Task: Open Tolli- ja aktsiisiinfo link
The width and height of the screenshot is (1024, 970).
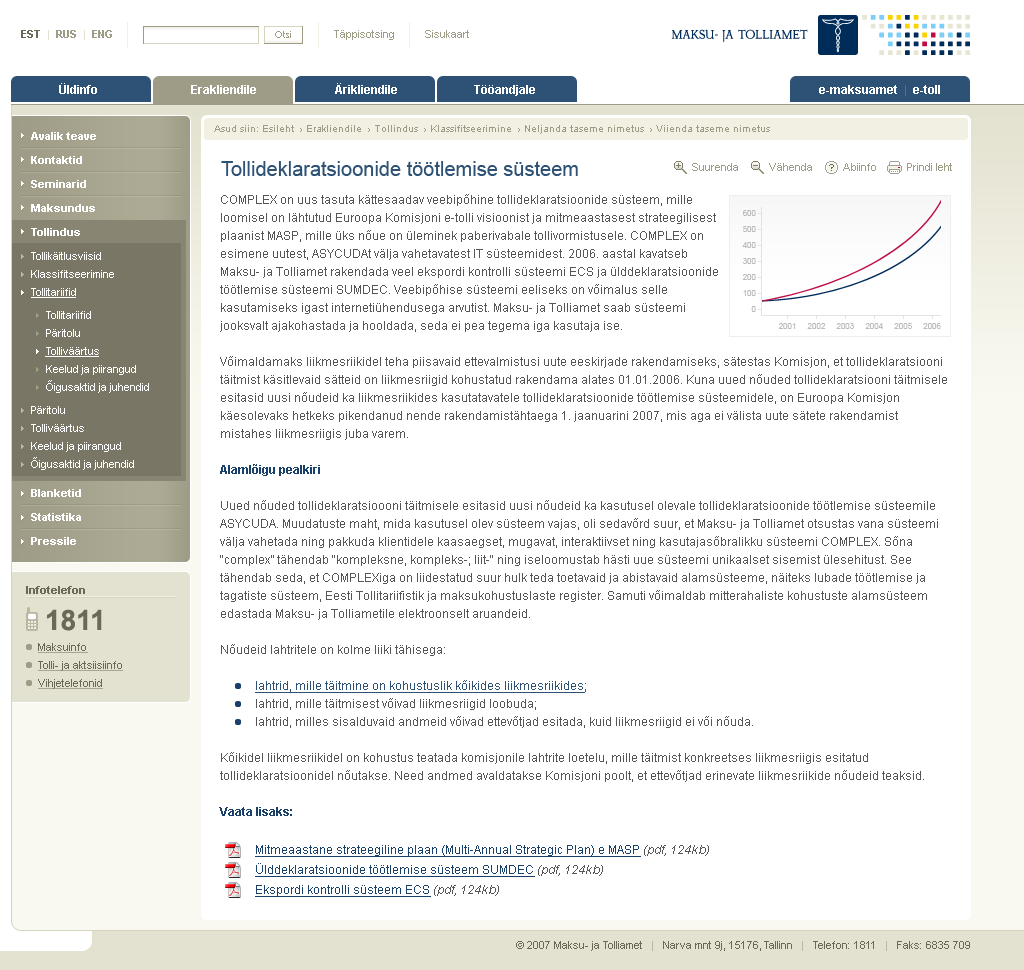Action: click(x=80, y=666)
